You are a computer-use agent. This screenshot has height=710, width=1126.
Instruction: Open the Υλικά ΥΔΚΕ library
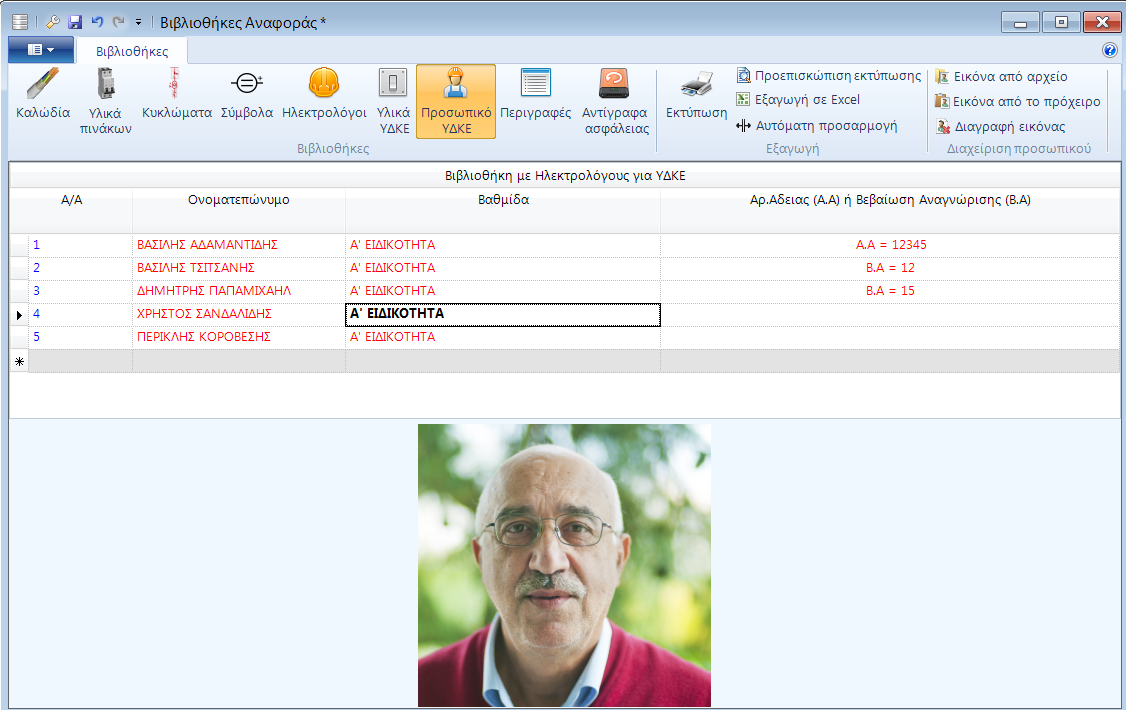pyautogui.click(x=393, y=100)
